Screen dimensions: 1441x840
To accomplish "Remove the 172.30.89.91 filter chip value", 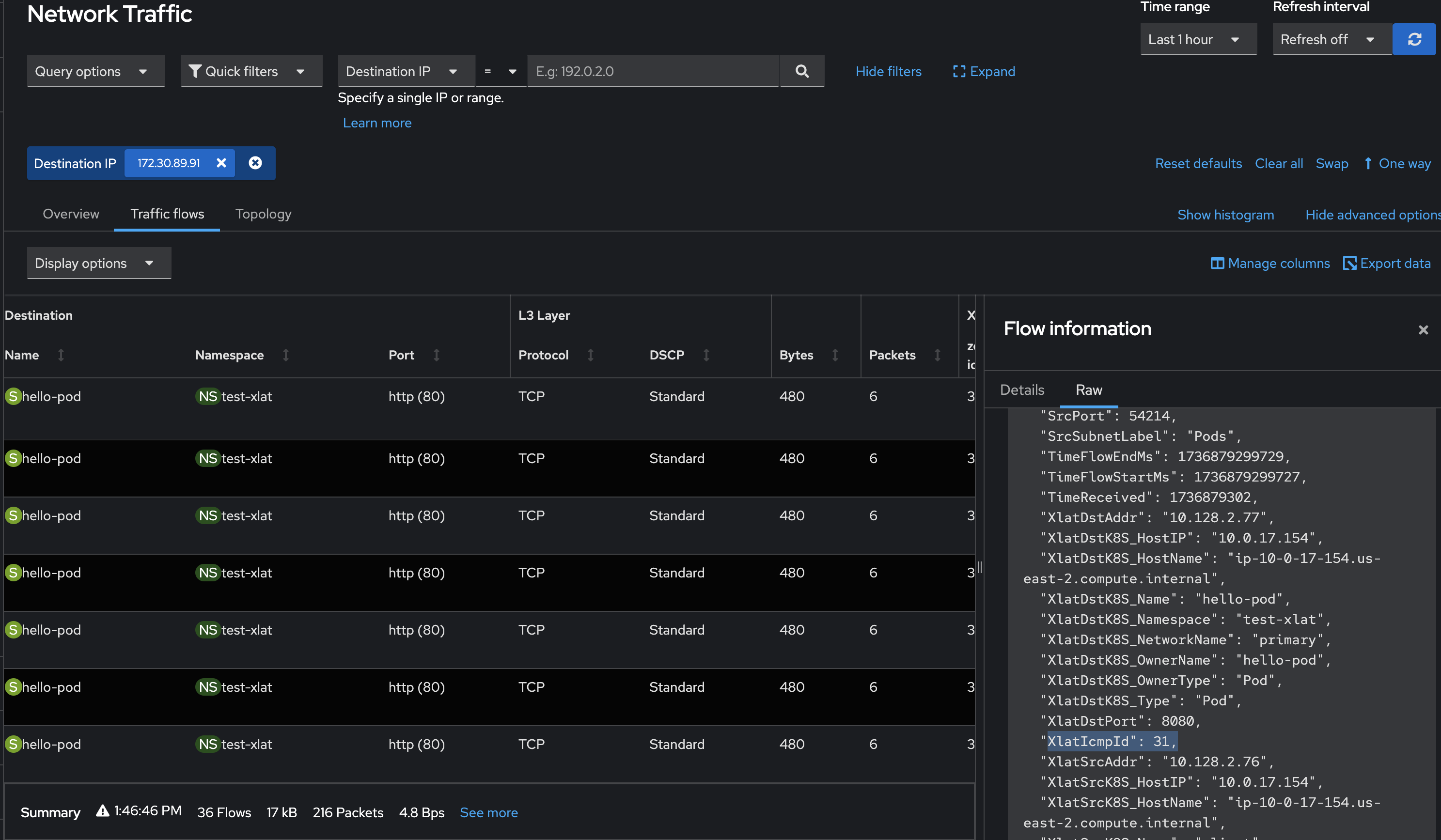I will click(221, 163).
